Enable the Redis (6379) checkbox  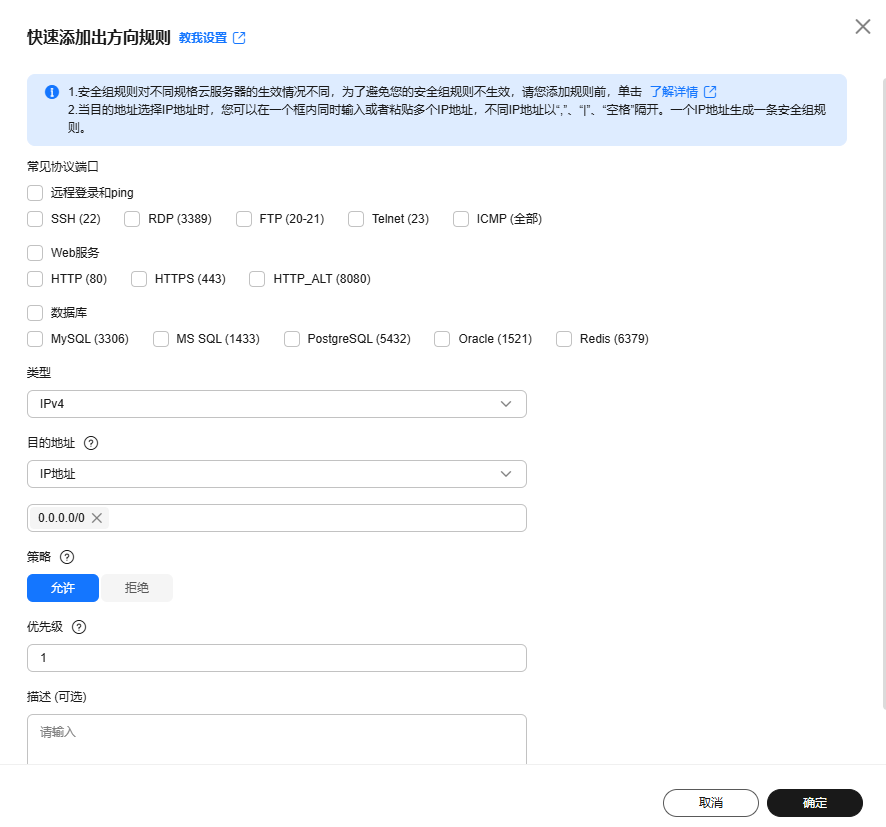(563, 339)
